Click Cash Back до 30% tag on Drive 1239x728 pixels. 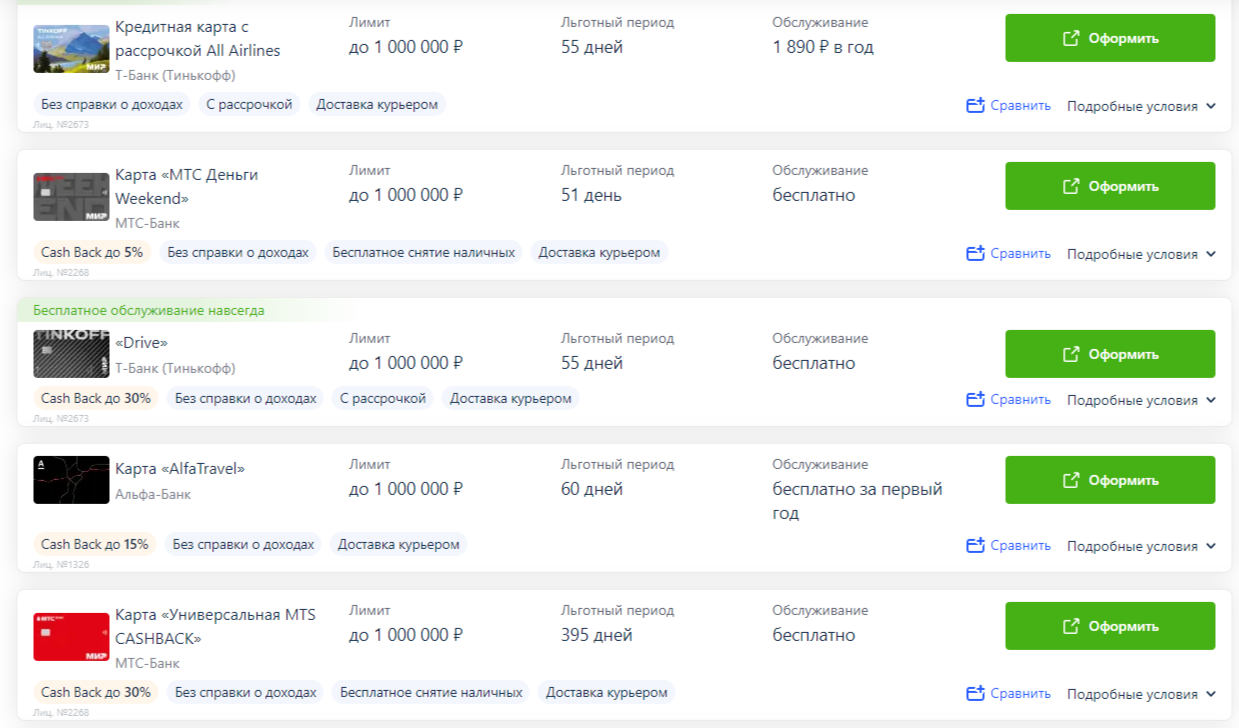[x=96, y=398]
